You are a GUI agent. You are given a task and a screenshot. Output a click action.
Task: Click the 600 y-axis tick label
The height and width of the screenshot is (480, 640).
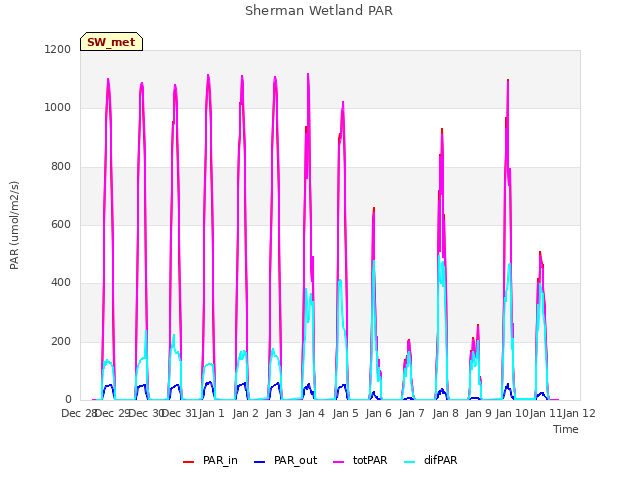[x=61, y=224]
